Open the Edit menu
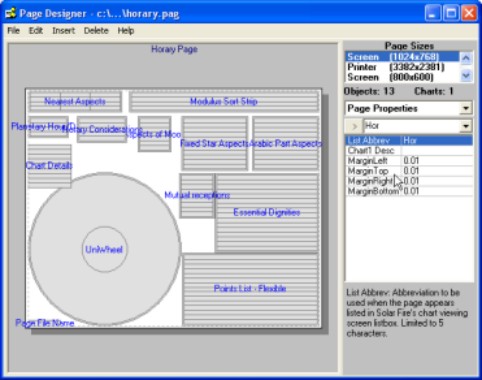 click(x=36, y=31)
